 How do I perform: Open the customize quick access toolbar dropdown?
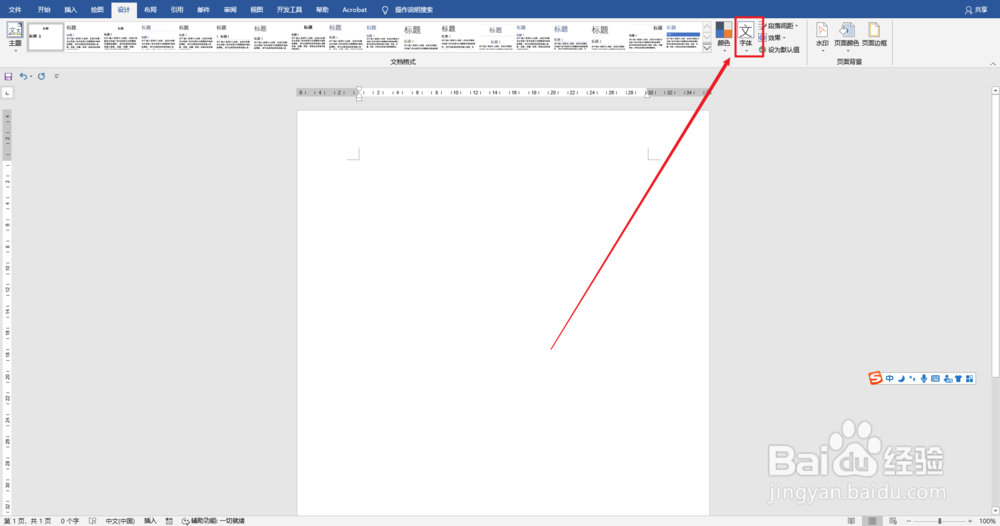[57, 77]
